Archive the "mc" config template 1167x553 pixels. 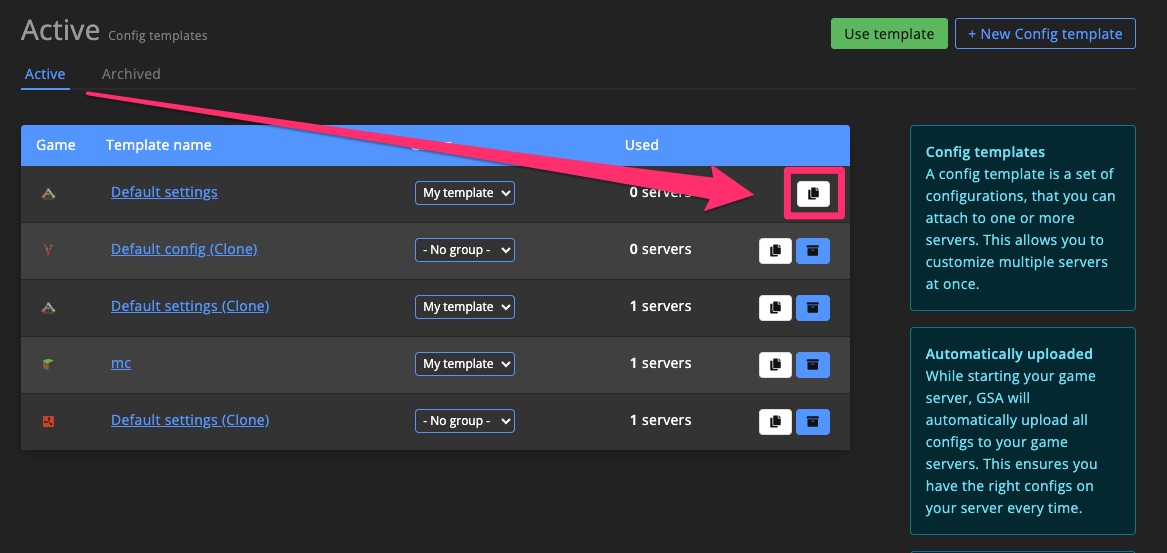point(812,365)
